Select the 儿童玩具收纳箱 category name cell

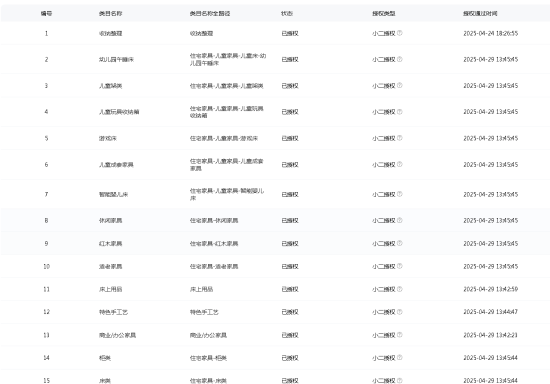[119, 112]
